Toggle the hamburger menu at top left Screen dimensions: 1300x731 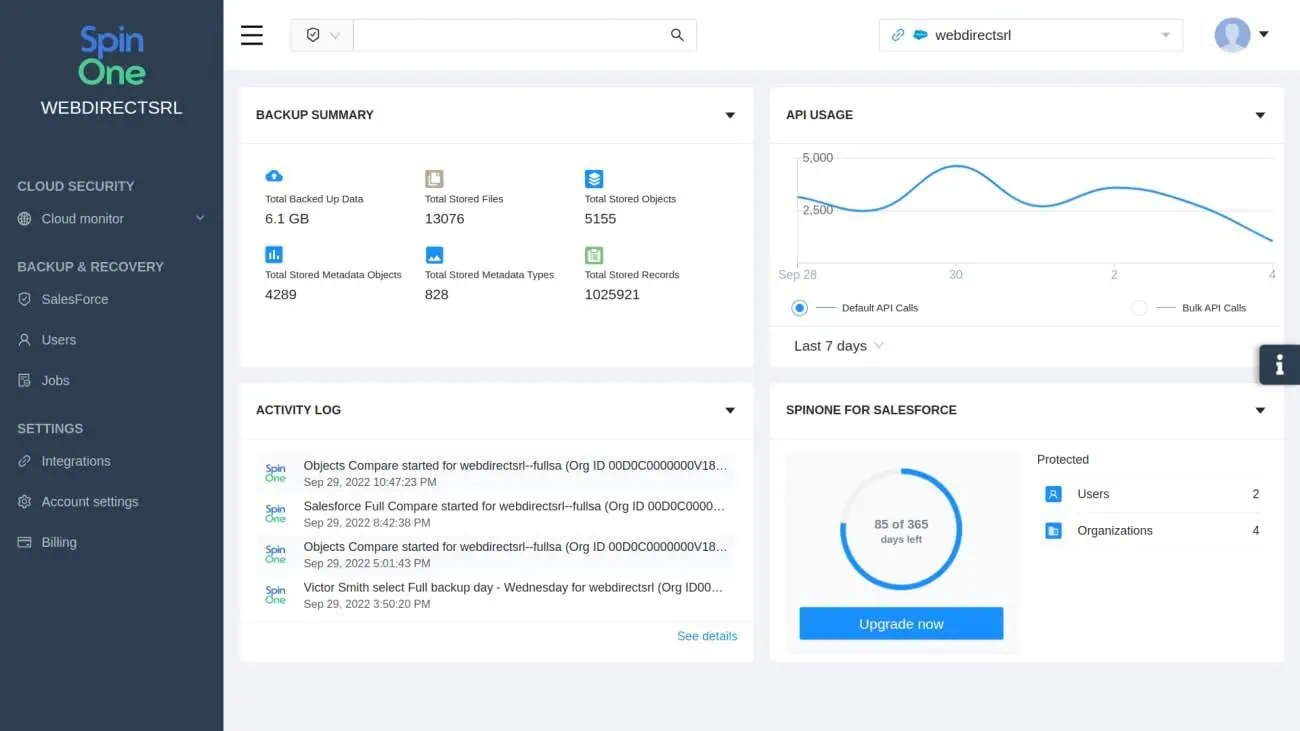click(x=251, y=34)
